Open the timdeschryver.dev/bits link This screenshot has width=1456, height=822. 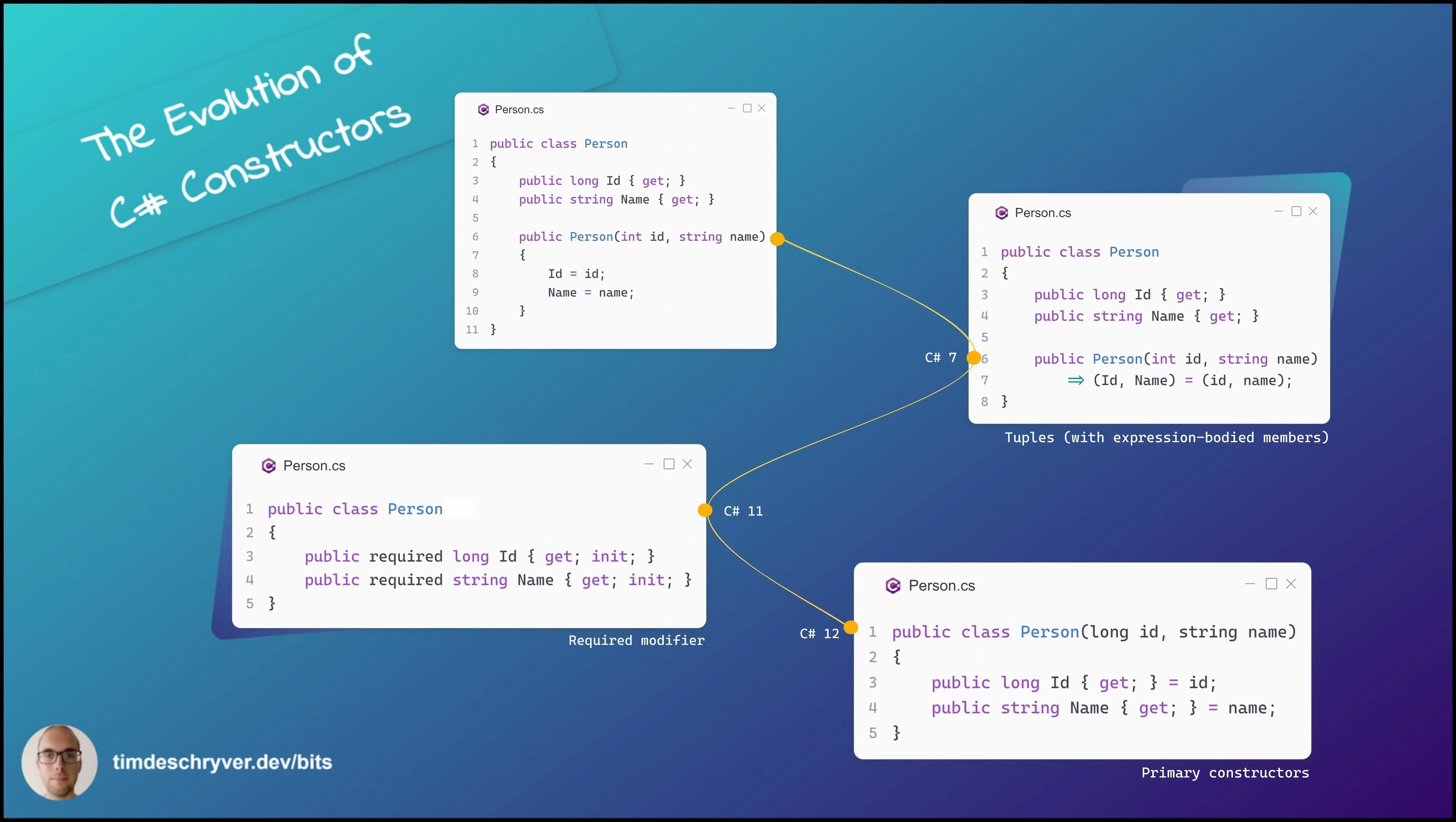pos(222,762)
